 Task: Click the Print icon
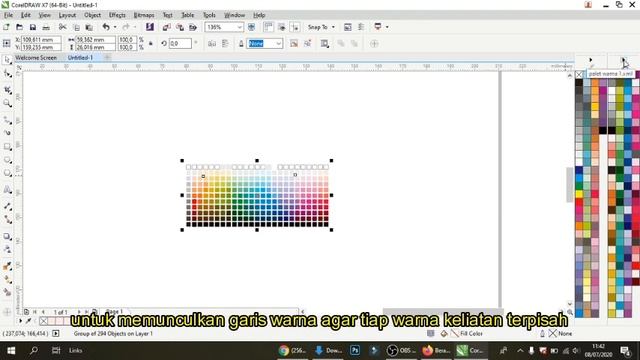point(46,27)
